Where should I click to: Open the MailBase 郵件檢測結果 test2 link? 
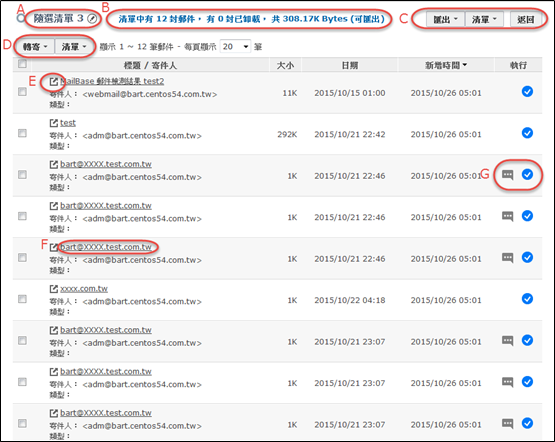pyautogui.click(x=112, y=81)
